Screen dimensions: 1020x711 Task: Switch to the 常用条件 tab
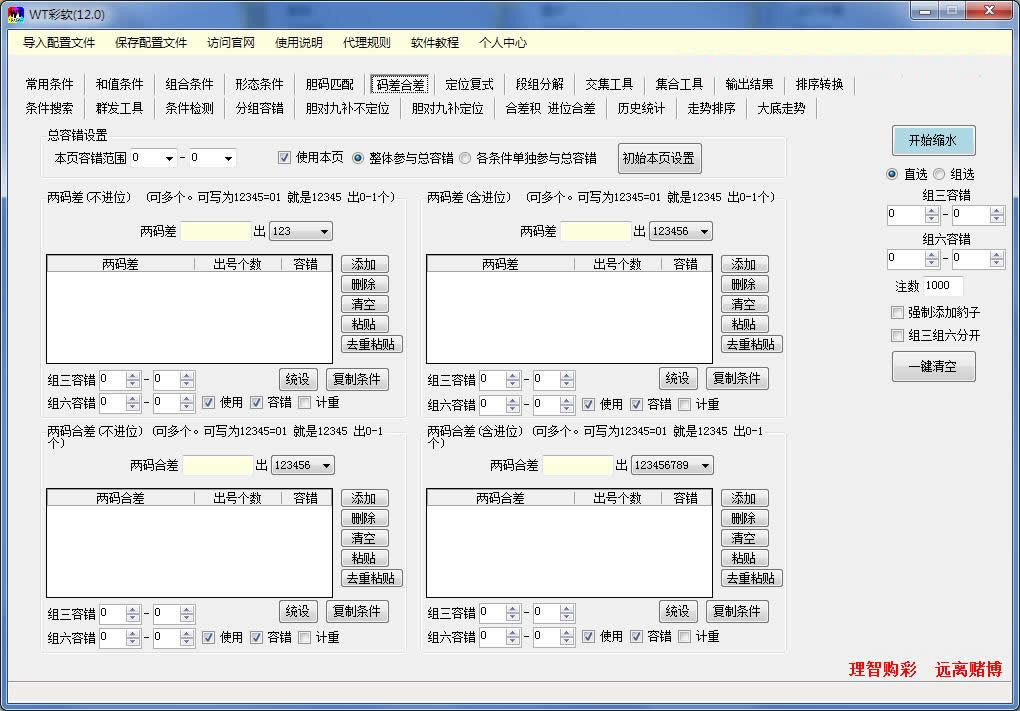tap(48, 85)
